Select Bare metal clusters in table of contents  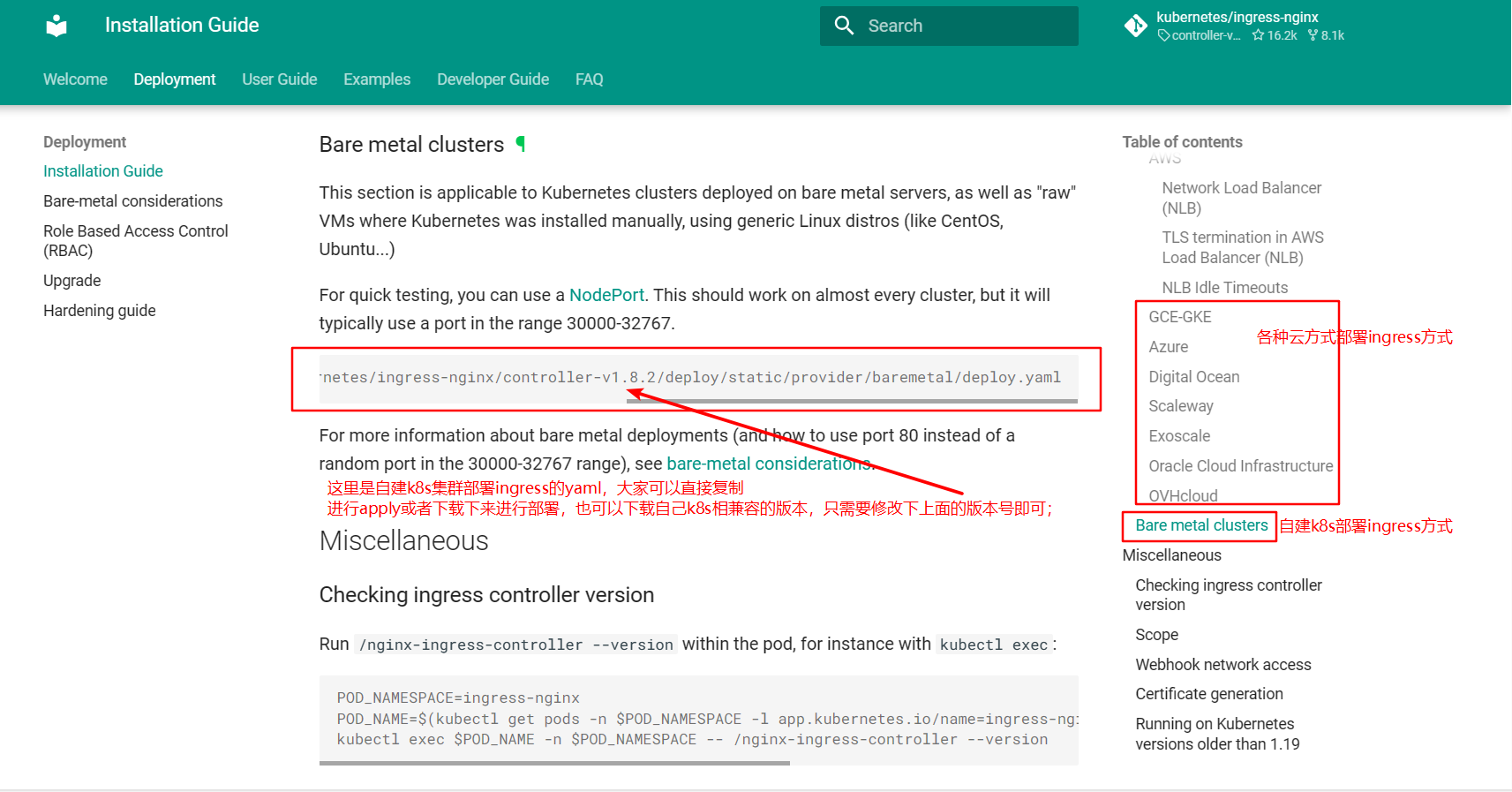tap(1201, 525)
